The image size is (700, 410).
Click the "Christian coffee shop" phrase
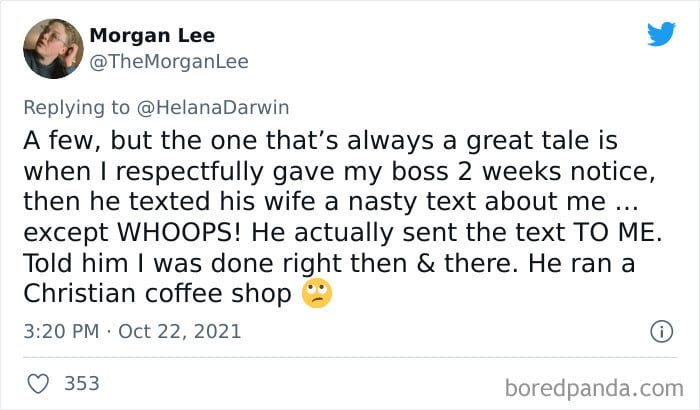[x=157, y=294]
